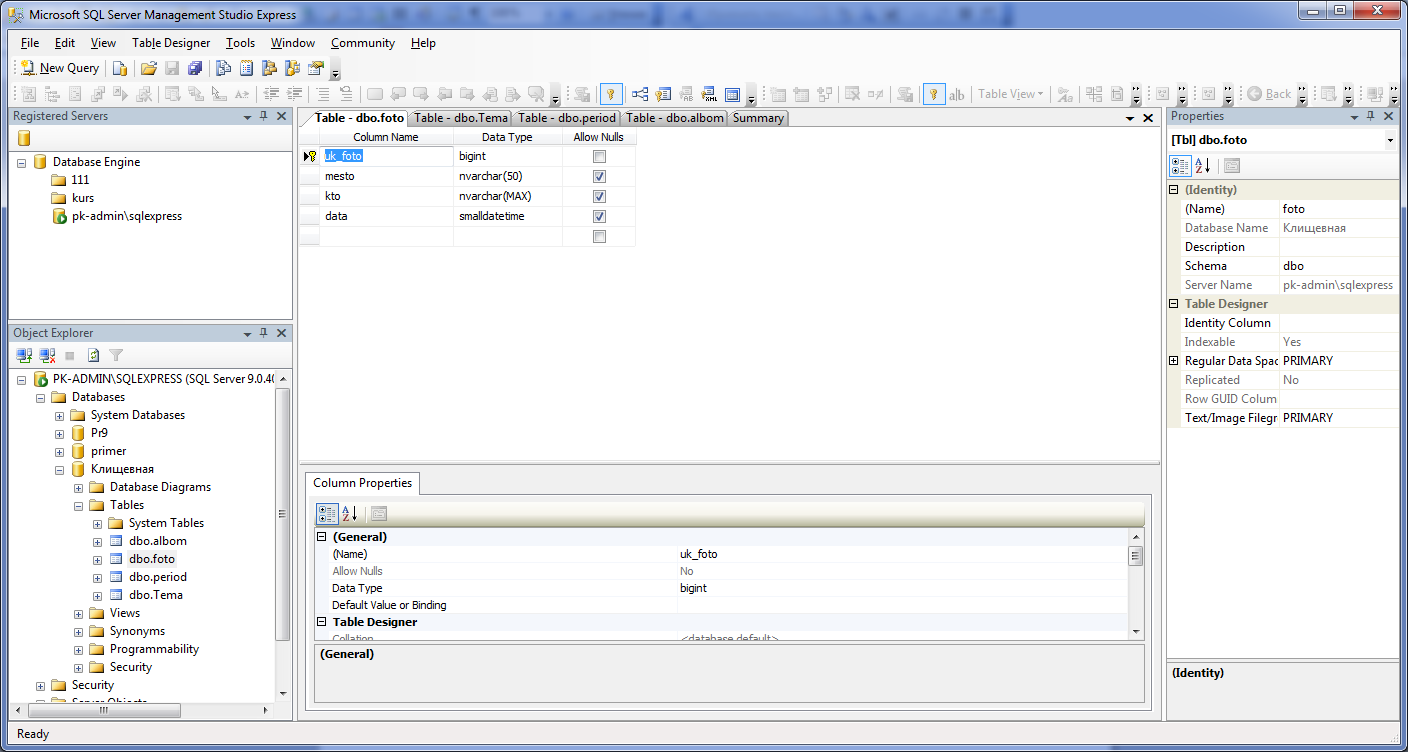1408x752 pixels.
Task: Click the close X of the document tab area
Action: [1148, 118]
